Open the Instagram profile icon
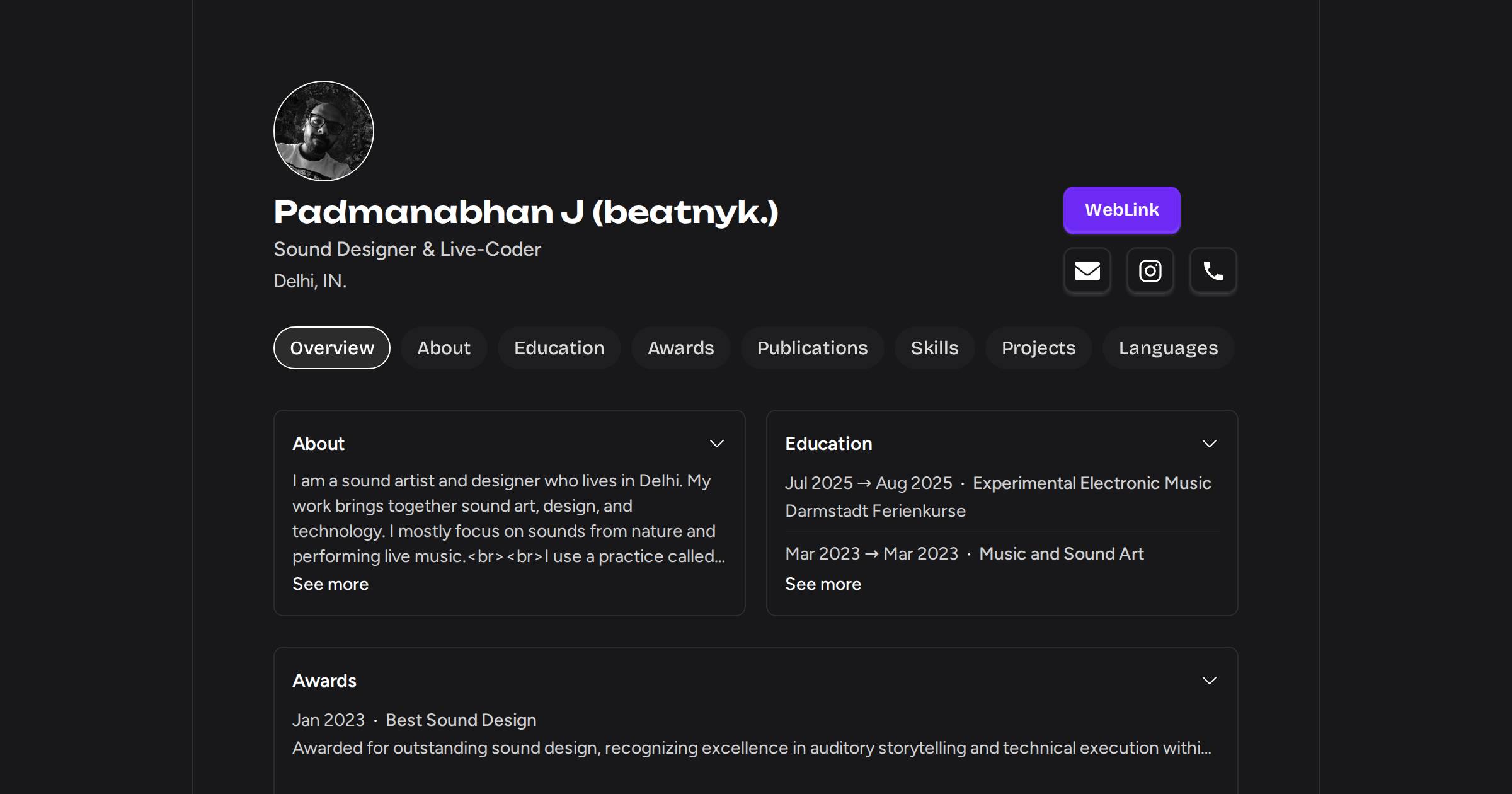Viewport: 1512px width, 794px height. (1150, 271)
